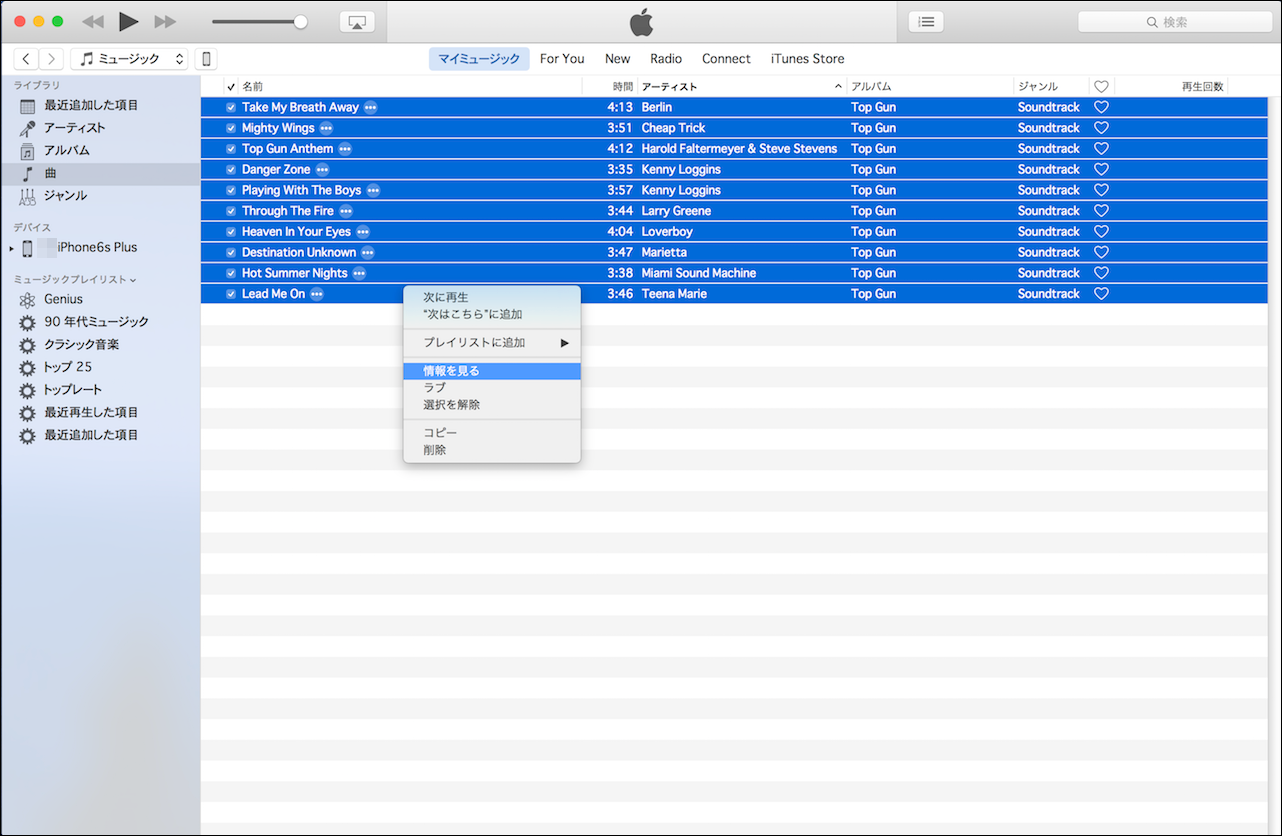Click the Play button in the toolbar
Image resolution: width=1282 pixels, height=836 pixels.
128,21
